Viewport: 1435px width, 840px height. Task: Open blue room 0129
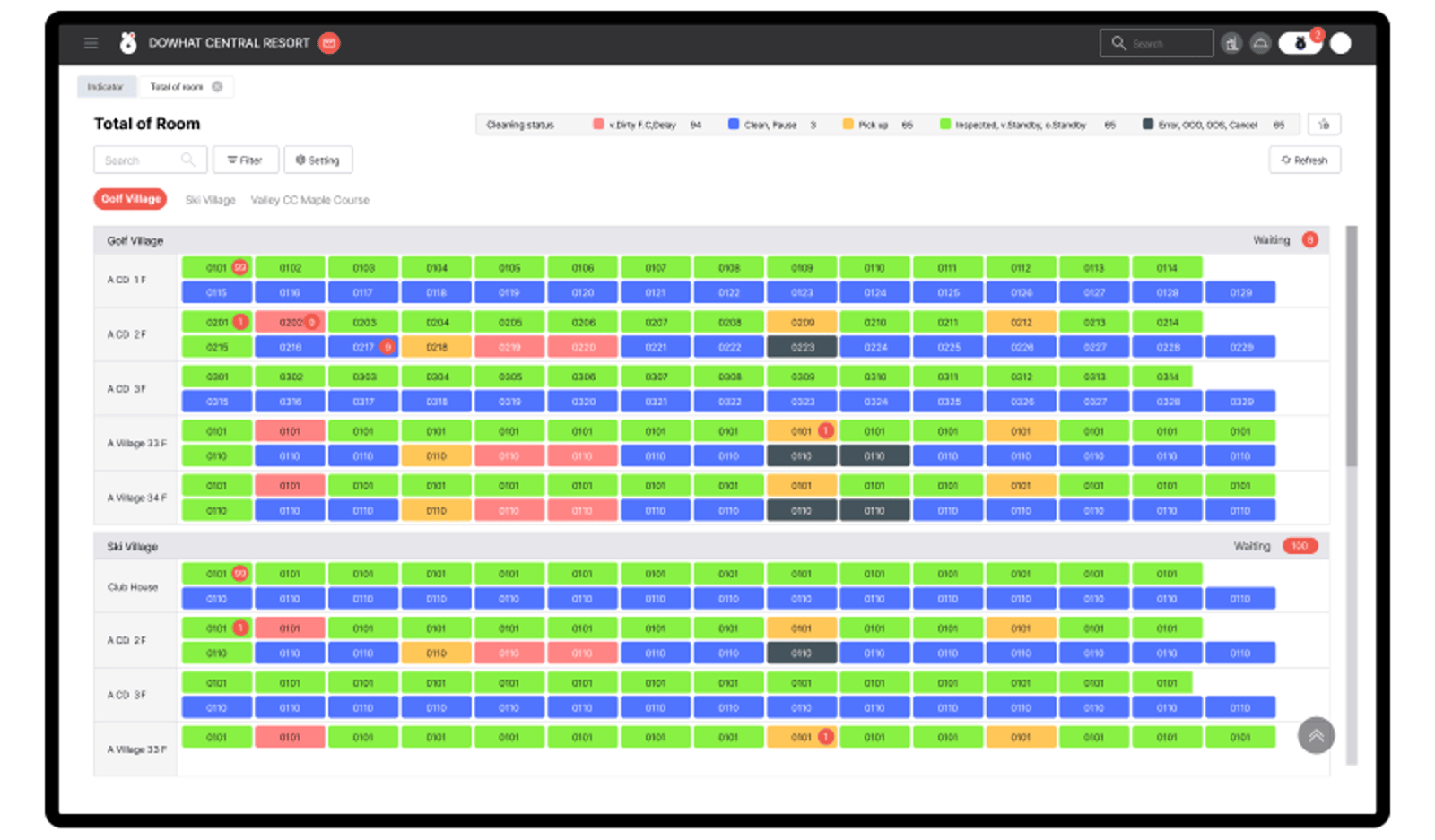point(1240,292)
